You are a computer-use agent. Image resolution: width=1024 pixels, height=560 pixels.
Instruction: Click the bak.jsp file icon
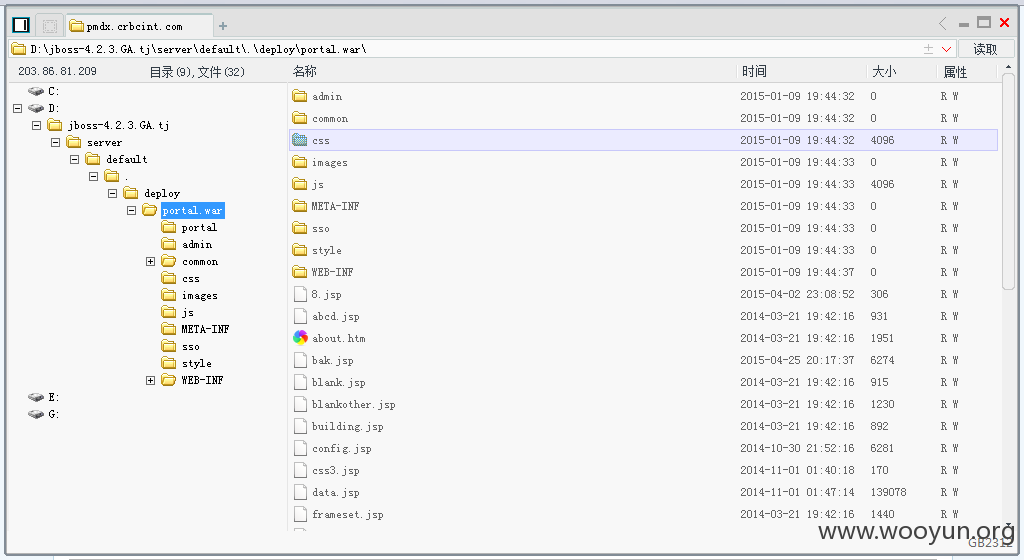[x=300, y=360]
